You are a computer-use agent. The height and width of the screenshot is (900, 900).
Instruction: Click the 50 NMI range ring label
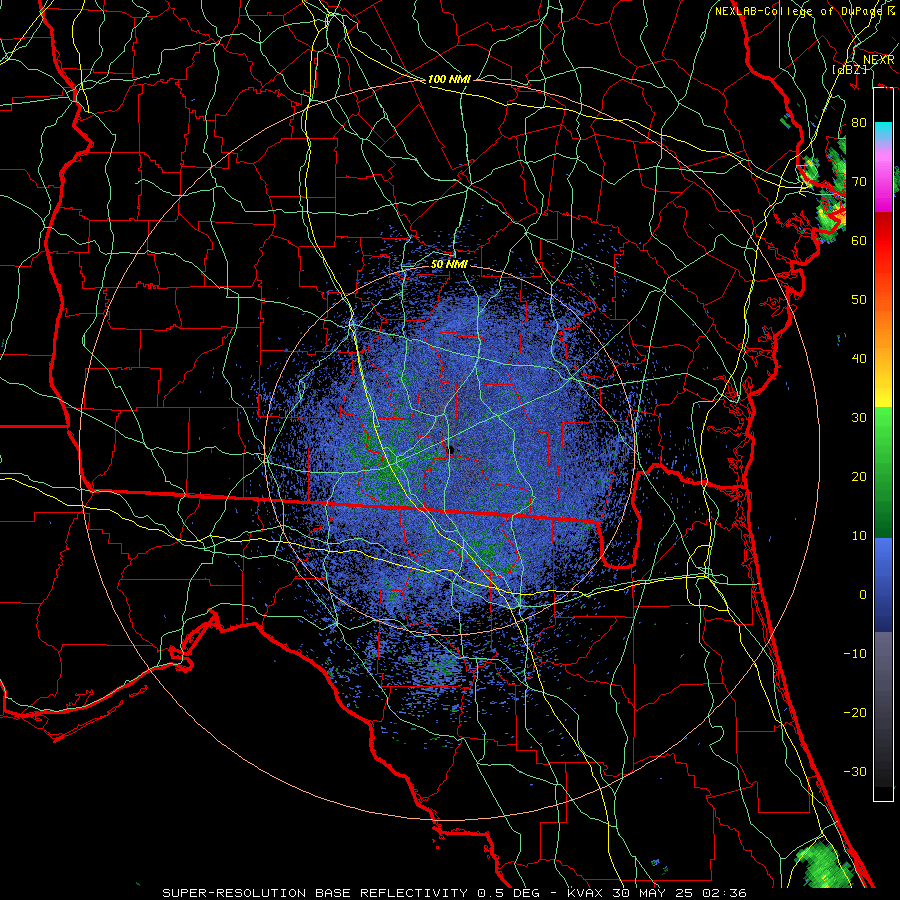(x=449, y=265)
